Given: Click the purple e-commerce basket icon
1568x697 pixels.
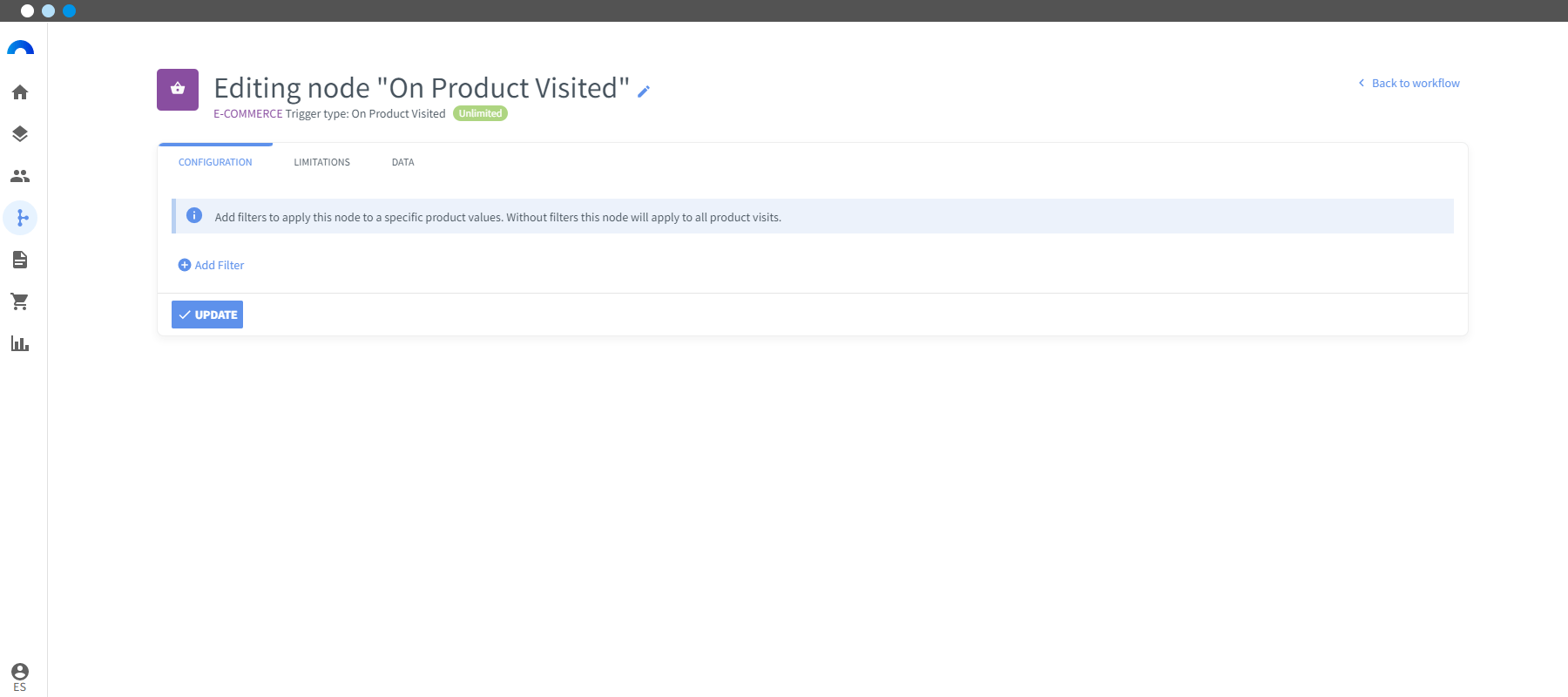Looking at the screenshot, I should coord(178,90).
